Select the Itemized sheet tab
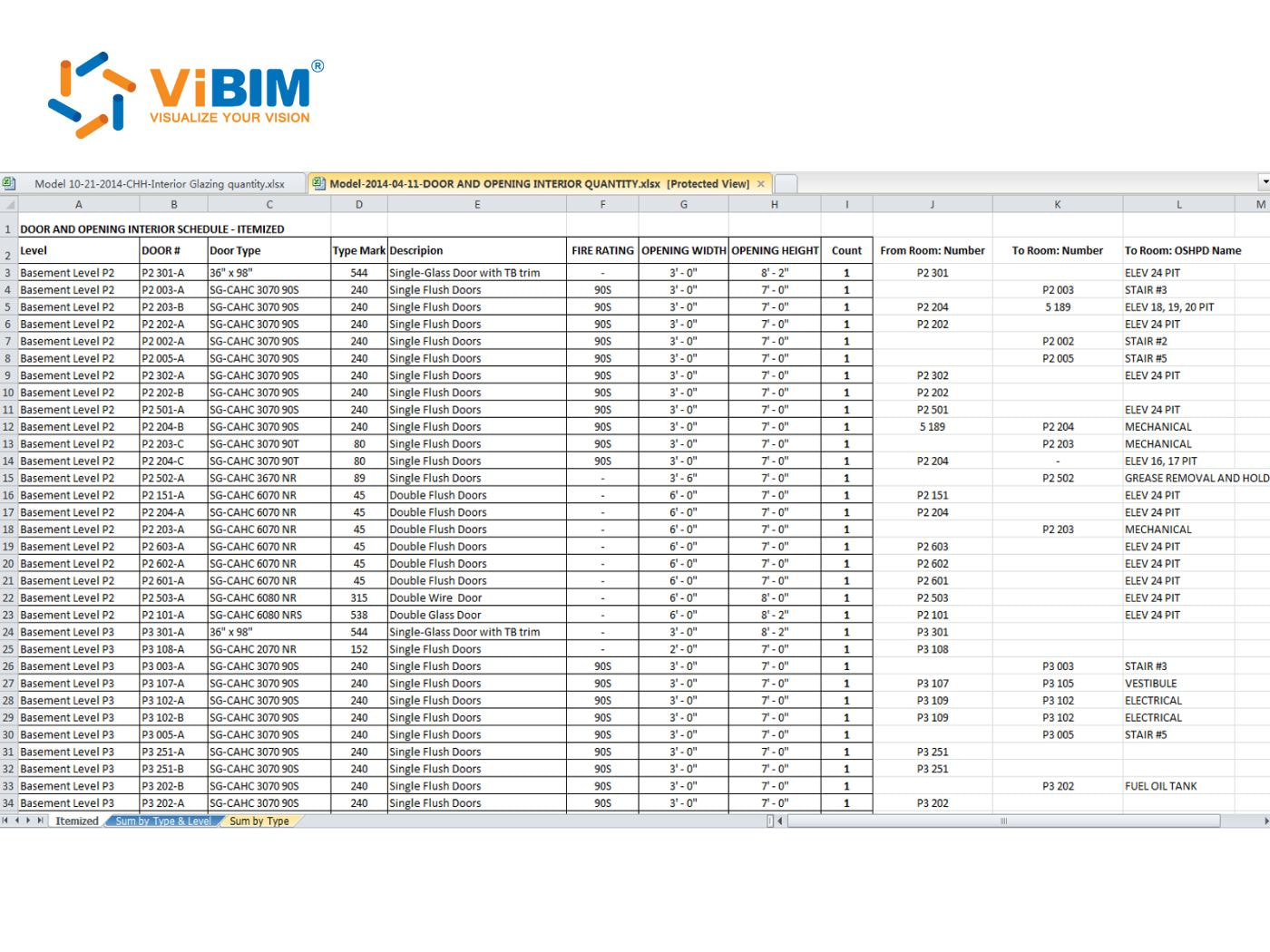Image resolution: width=1270 pixels, height=952 pixels. pyautogui.click(x=76, y=821)
